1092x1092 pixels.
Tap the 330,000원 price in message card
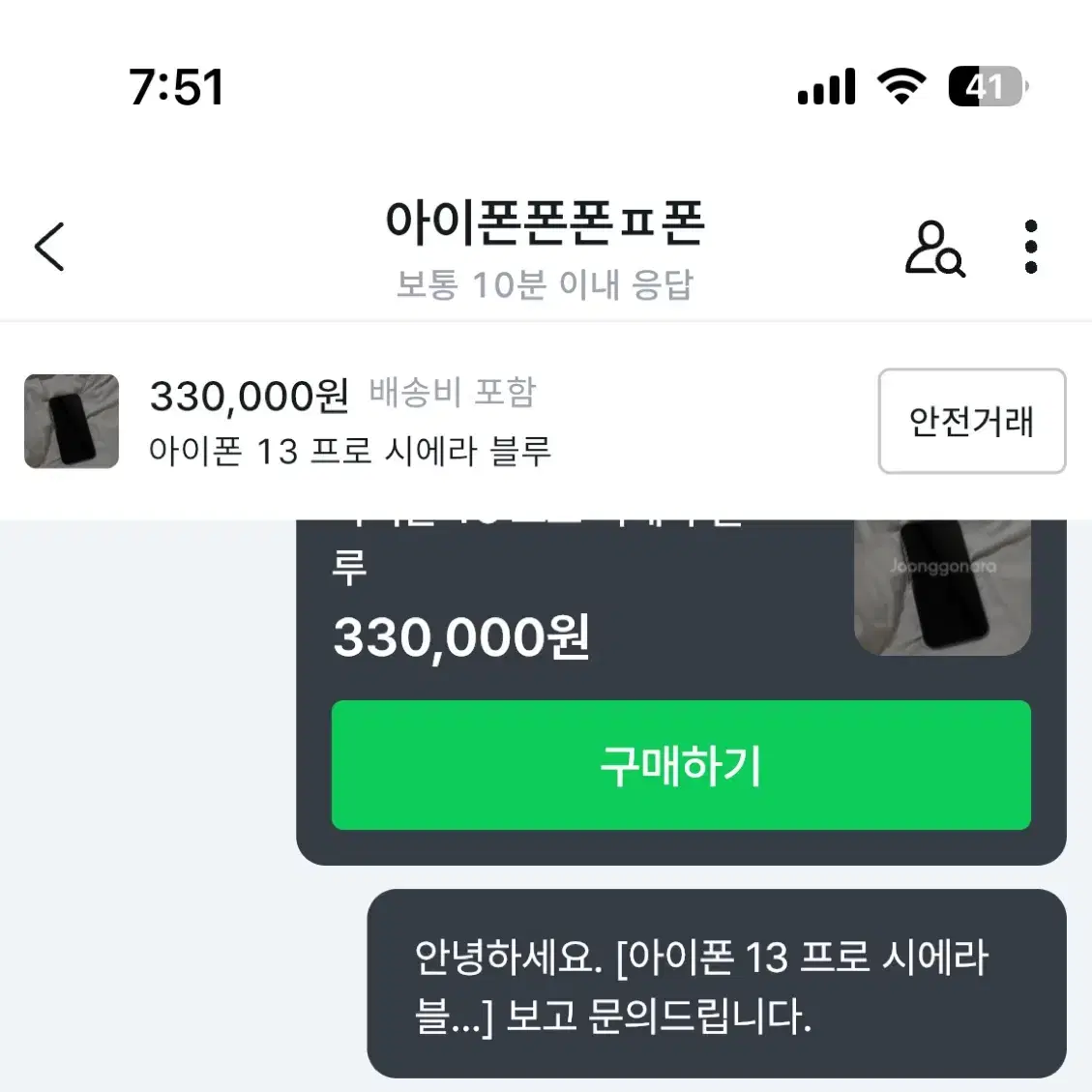[461, 638]
